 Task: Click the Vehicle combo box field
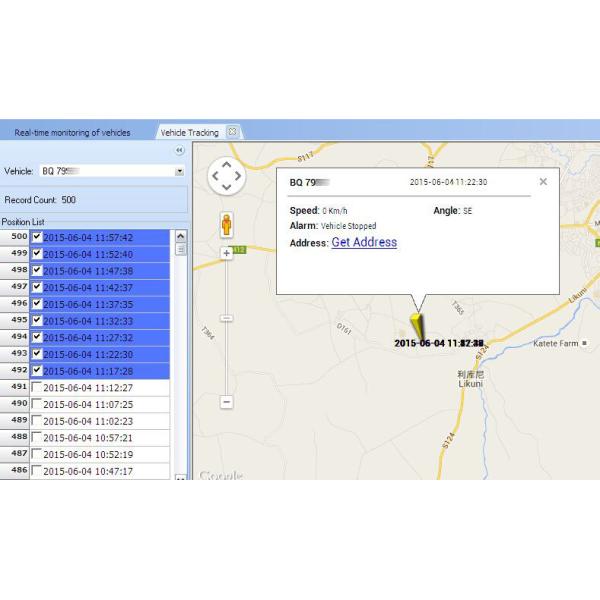(x=112, y=171)
